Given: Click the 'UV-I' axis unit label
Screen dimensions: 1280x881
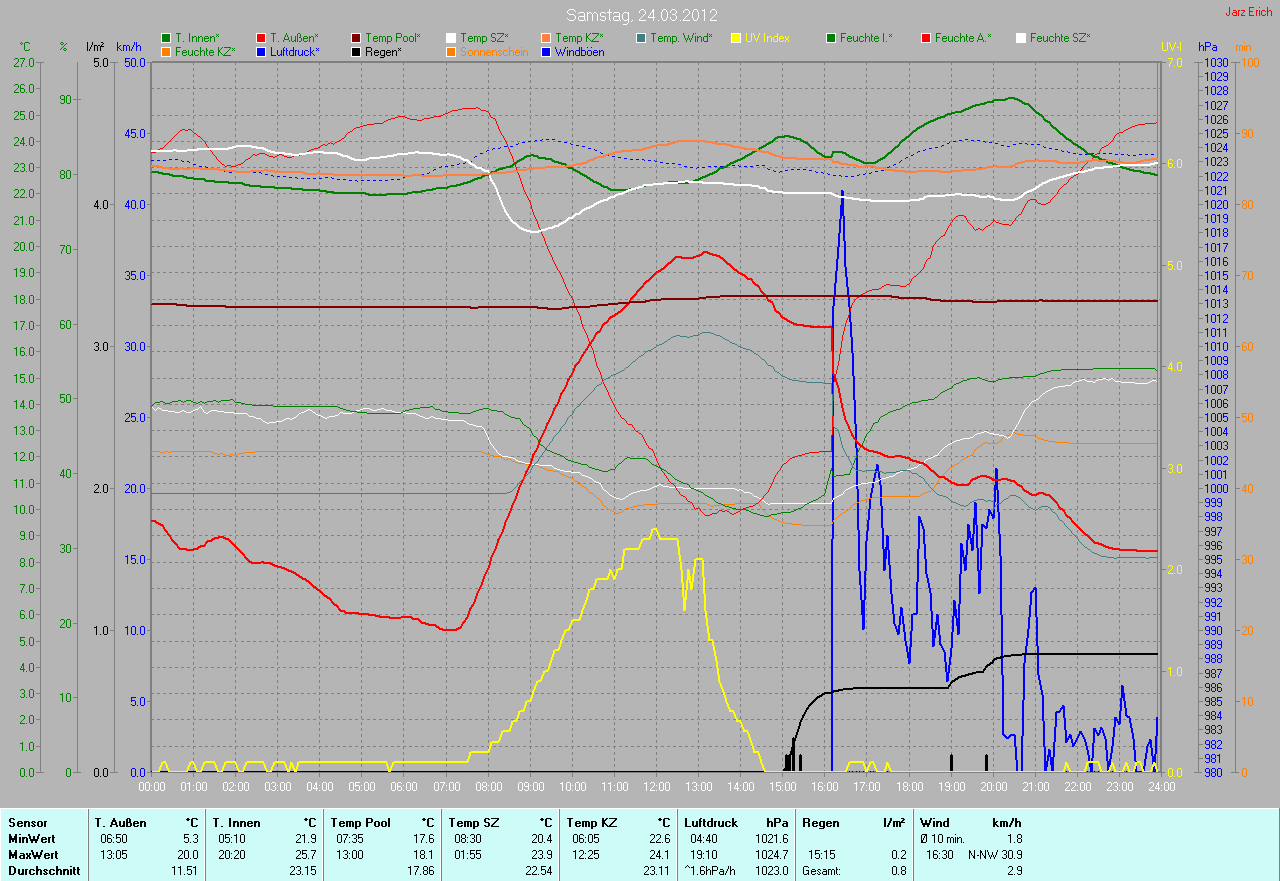Looking at the screenshot, I should tap(1171, 47).
